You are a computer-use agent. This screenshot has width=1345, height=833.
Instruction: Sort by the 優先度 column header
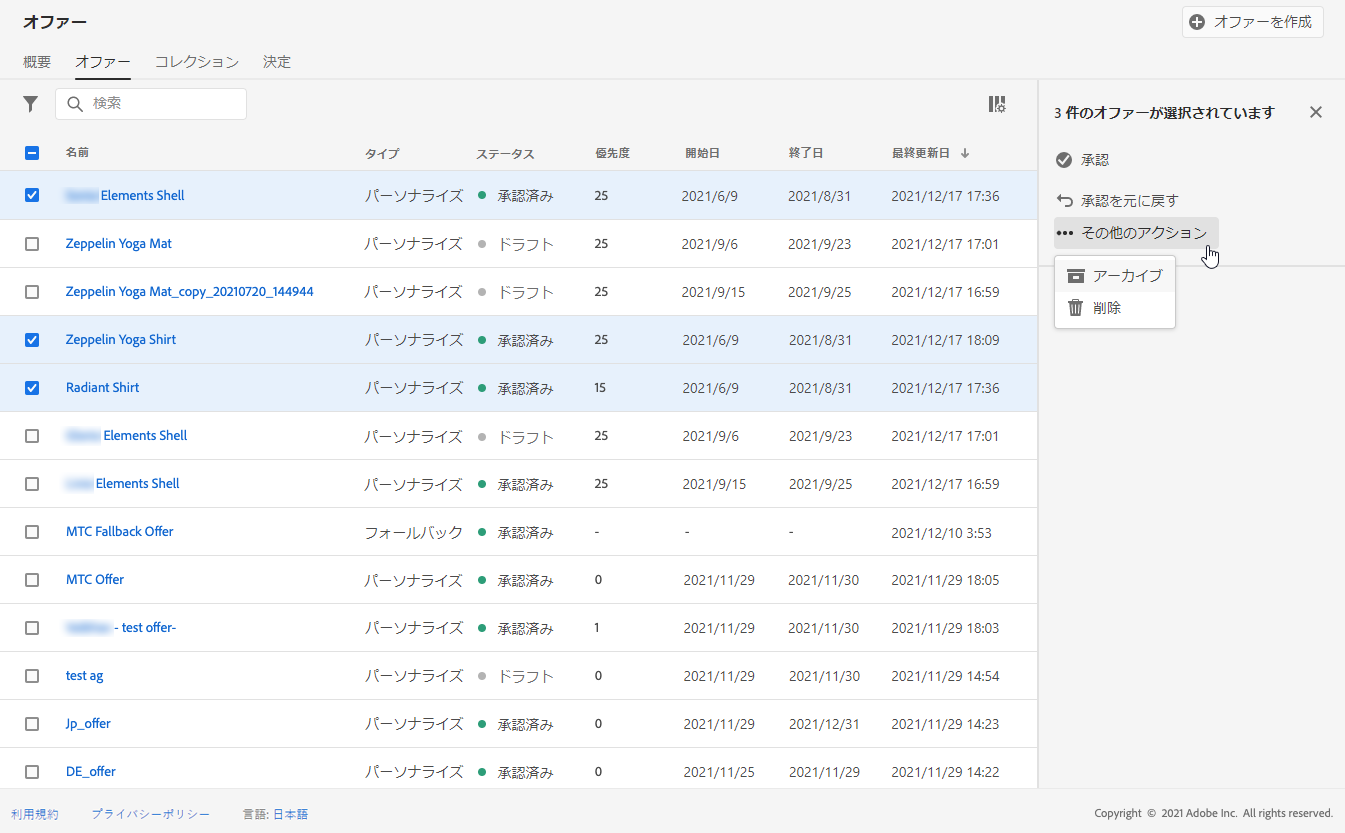tap(612, 154)
